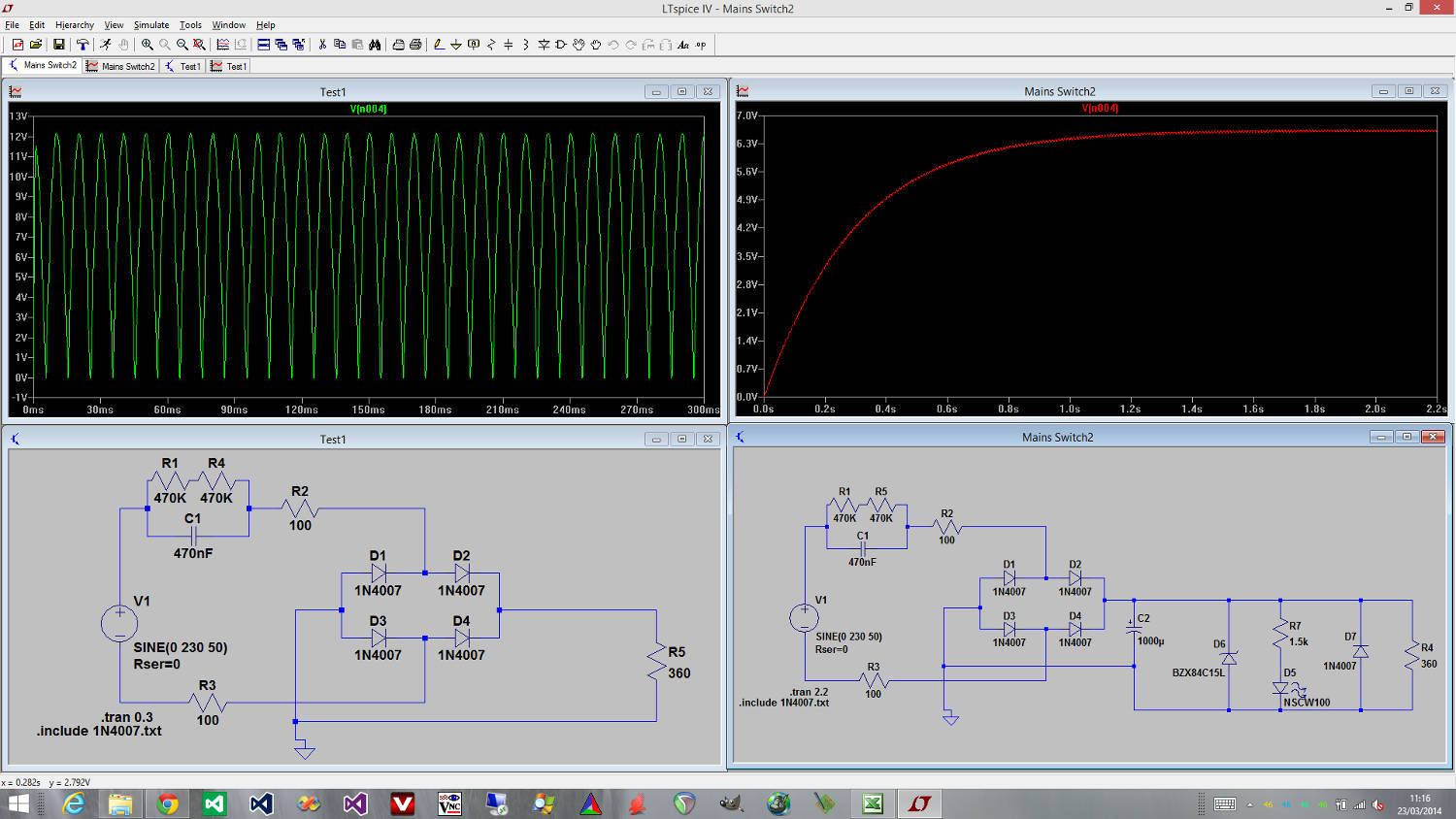Viewport: 1456px width, 819px height.
Task: Click the red V(n004) trace label
Action: 1100,109
